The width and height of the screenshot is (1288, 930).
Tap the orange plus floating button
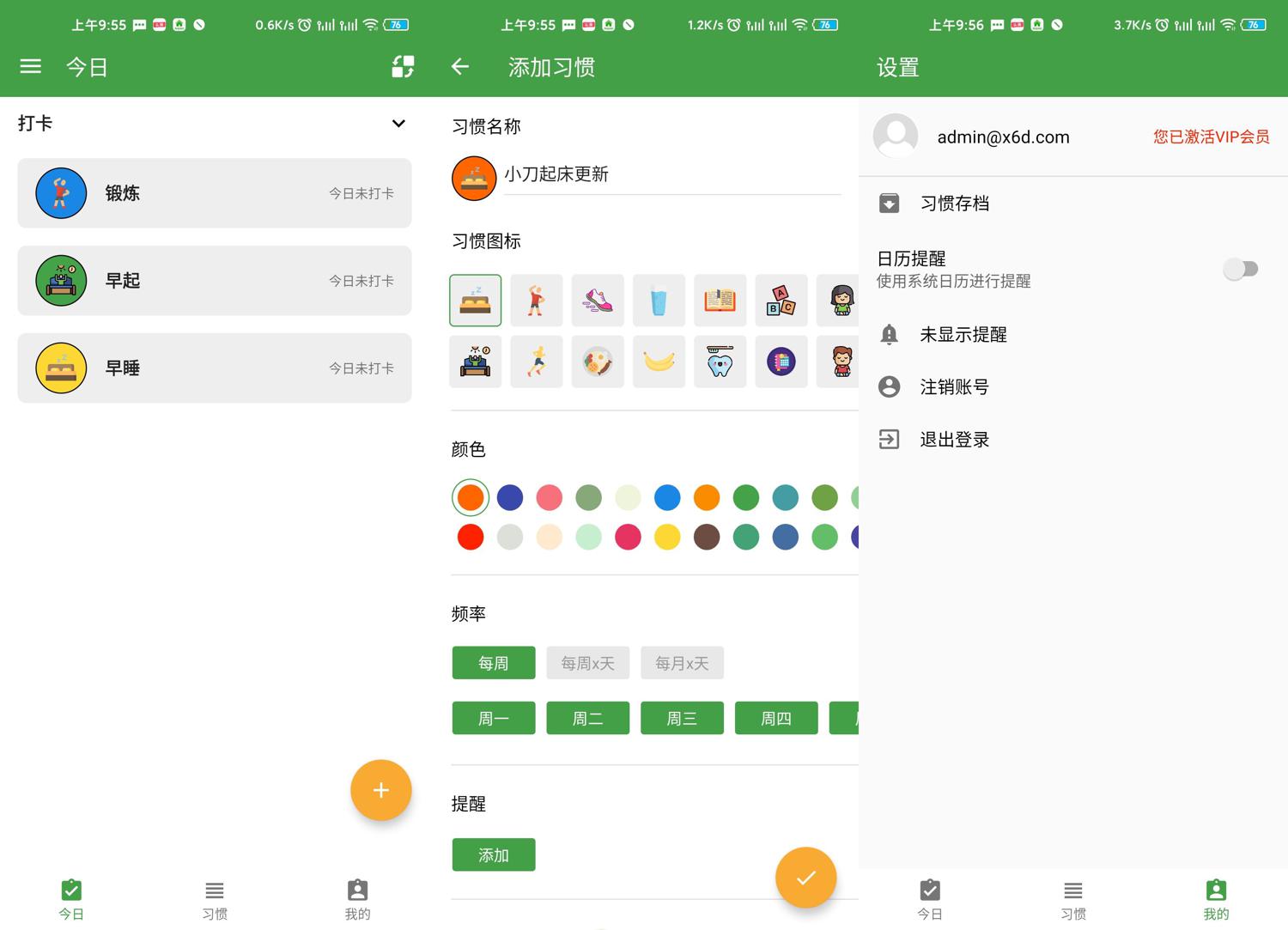[x=380, y=790]
